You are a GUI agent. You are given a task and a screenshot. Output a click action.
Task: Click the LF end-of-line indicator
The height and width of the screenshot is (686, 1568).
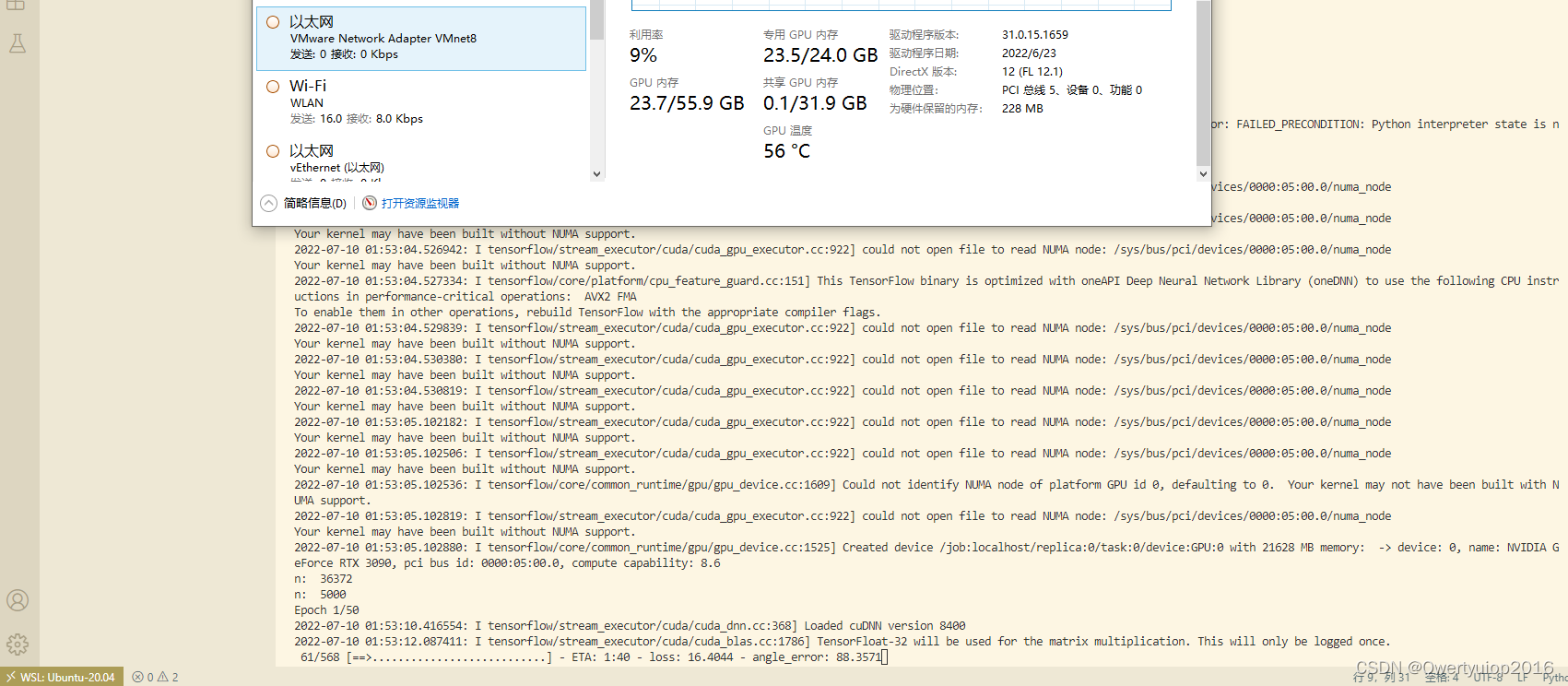pyautogui.click(x=1523, y=677)
